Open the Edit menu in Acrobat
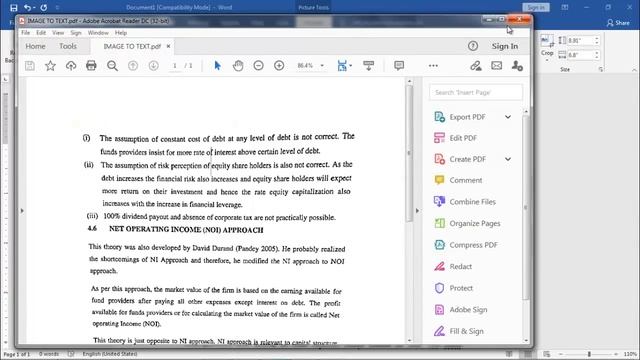Viewport: 640px width, 360px height. [x=41, y=33]
